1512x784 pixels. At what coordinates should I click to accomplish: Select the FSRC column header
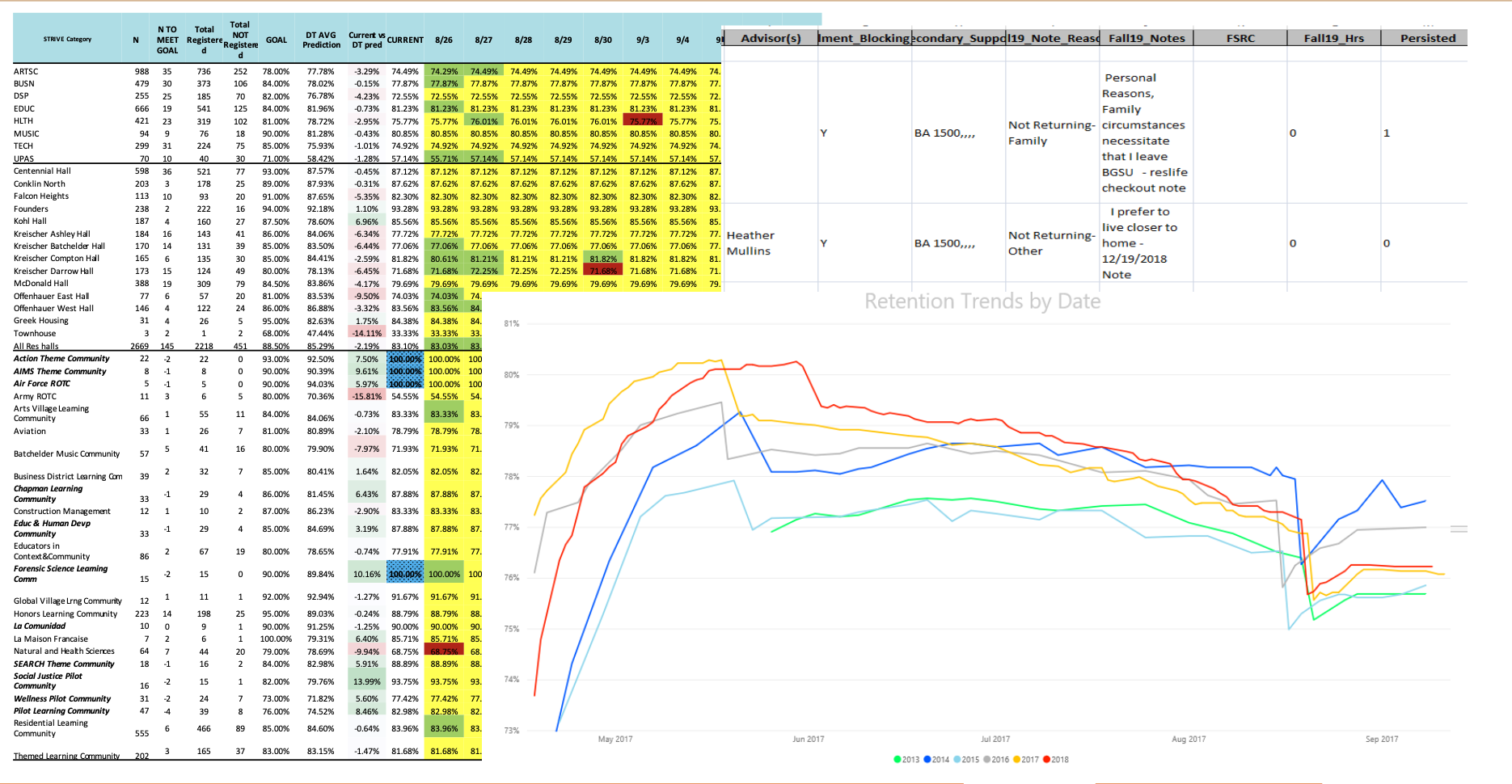pos(1240,38)
